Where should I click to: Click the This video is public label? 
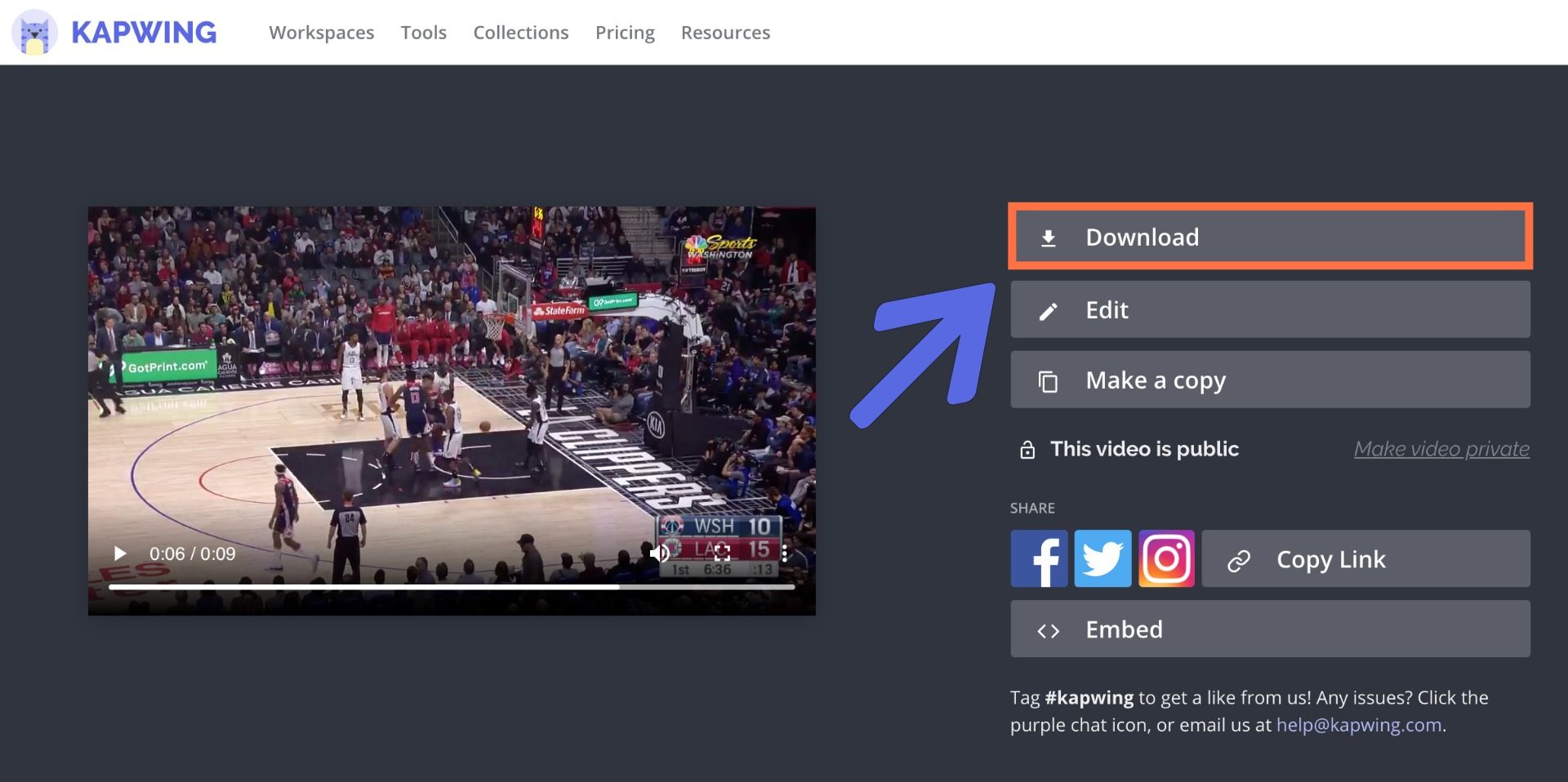pos(1144,449)
